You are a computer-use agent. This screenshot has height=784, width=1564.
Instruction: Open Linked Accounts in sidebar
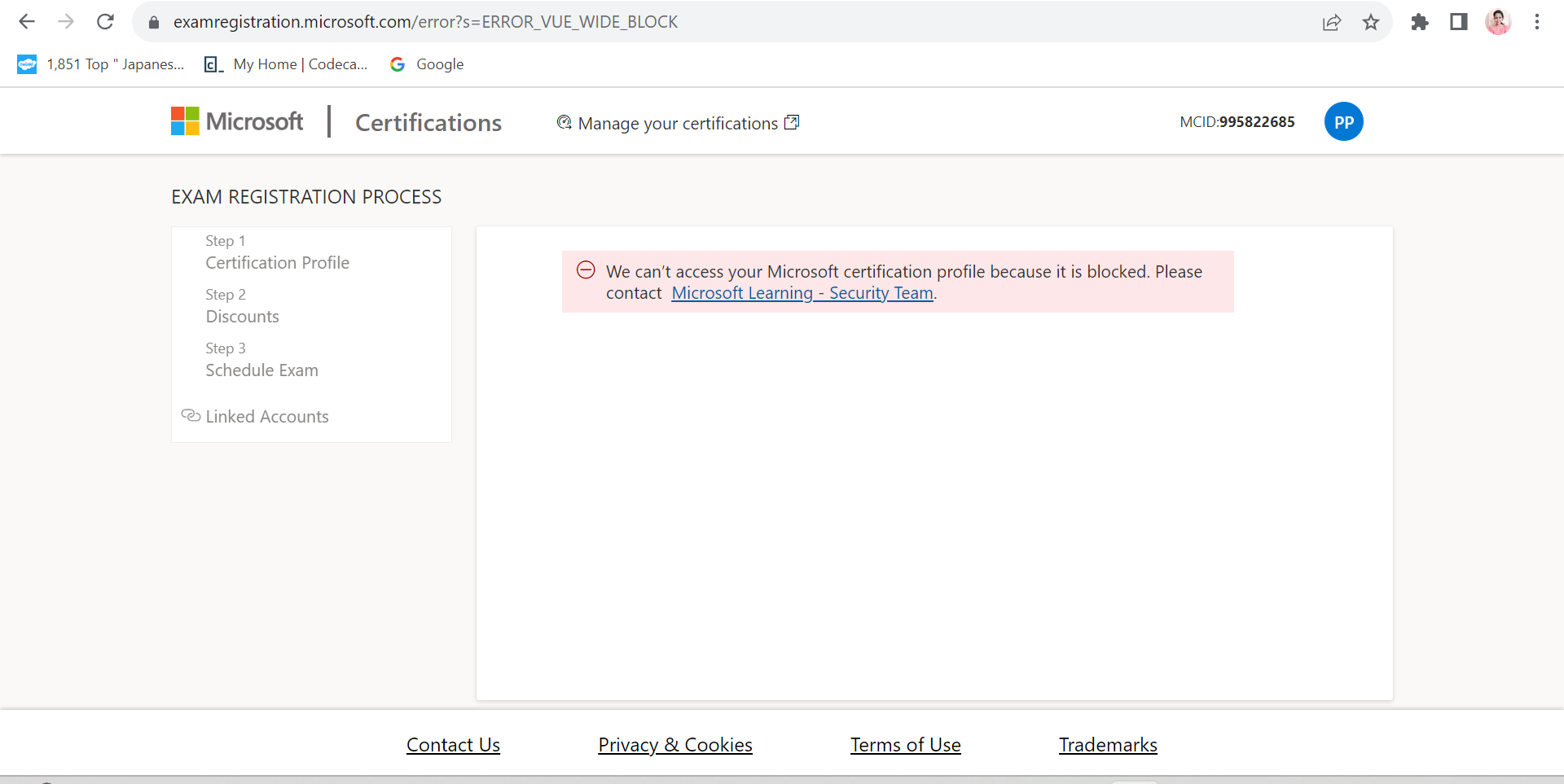pyautogui.click(x=267, y=417)
